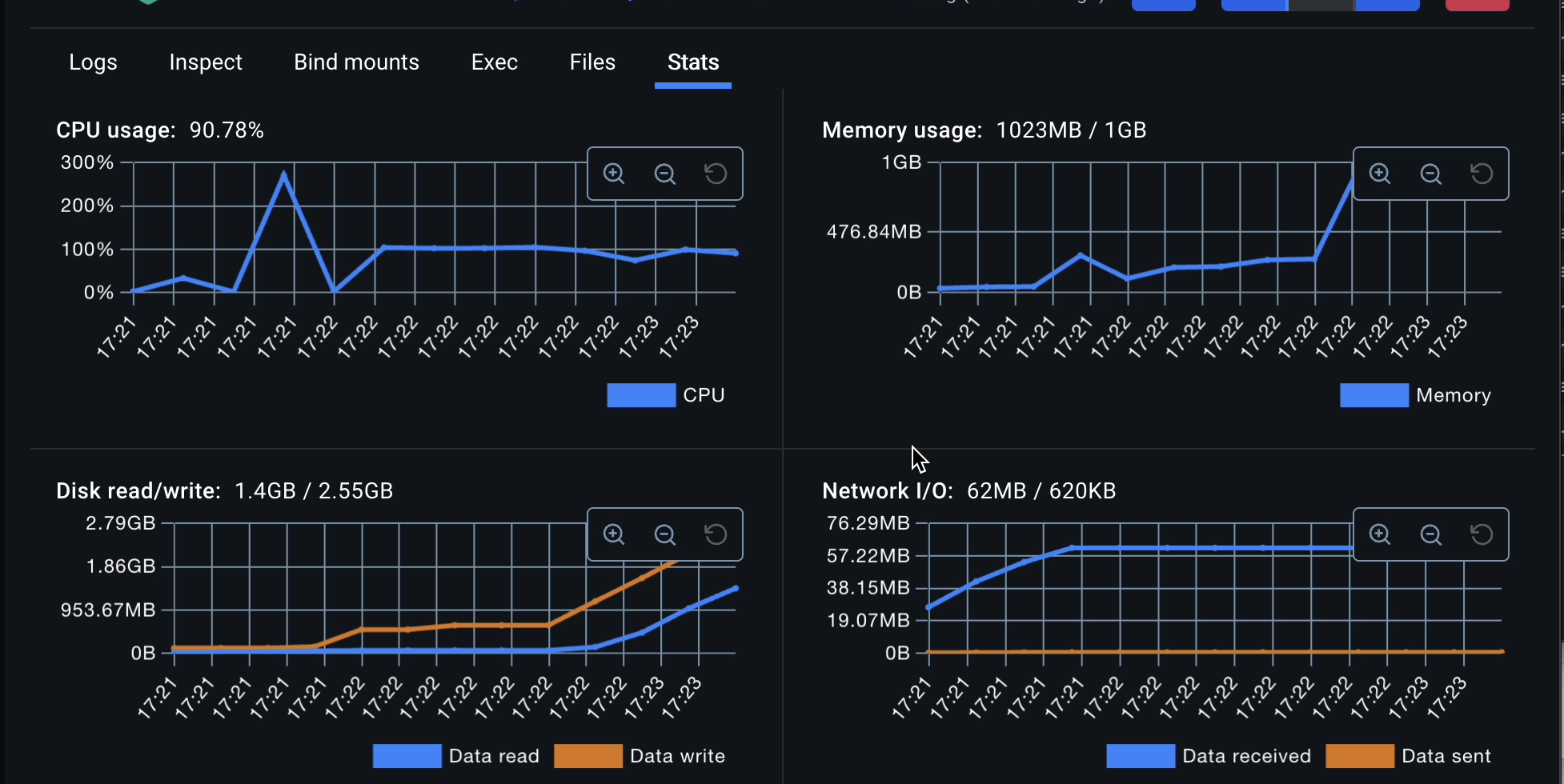Zoom in on the Network I/O chart
The image size is (1564, 784).
[1379, 534]
